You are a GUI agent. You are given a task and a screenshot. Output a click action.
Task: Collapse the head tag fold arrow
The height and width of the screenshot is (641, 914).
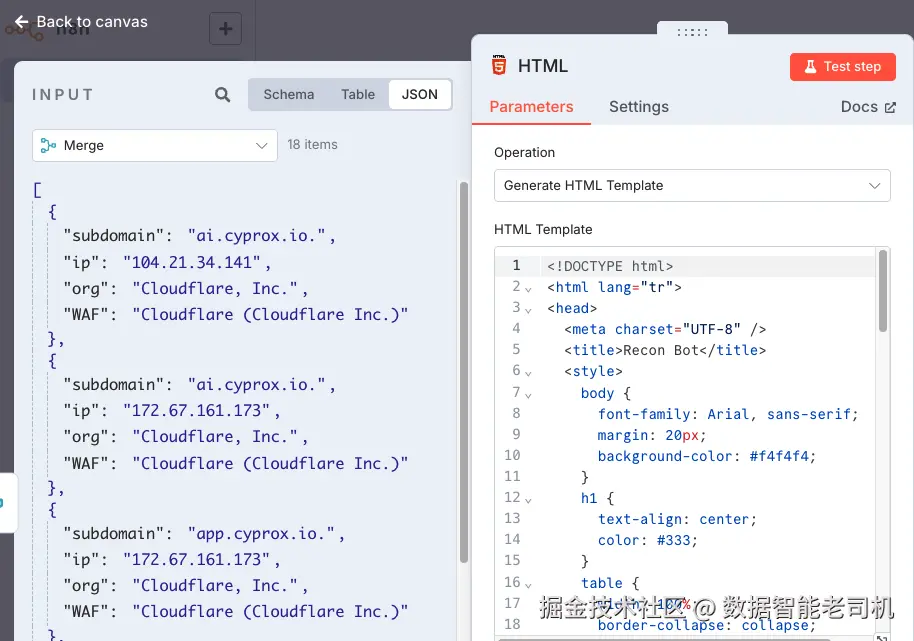(529, 309)
